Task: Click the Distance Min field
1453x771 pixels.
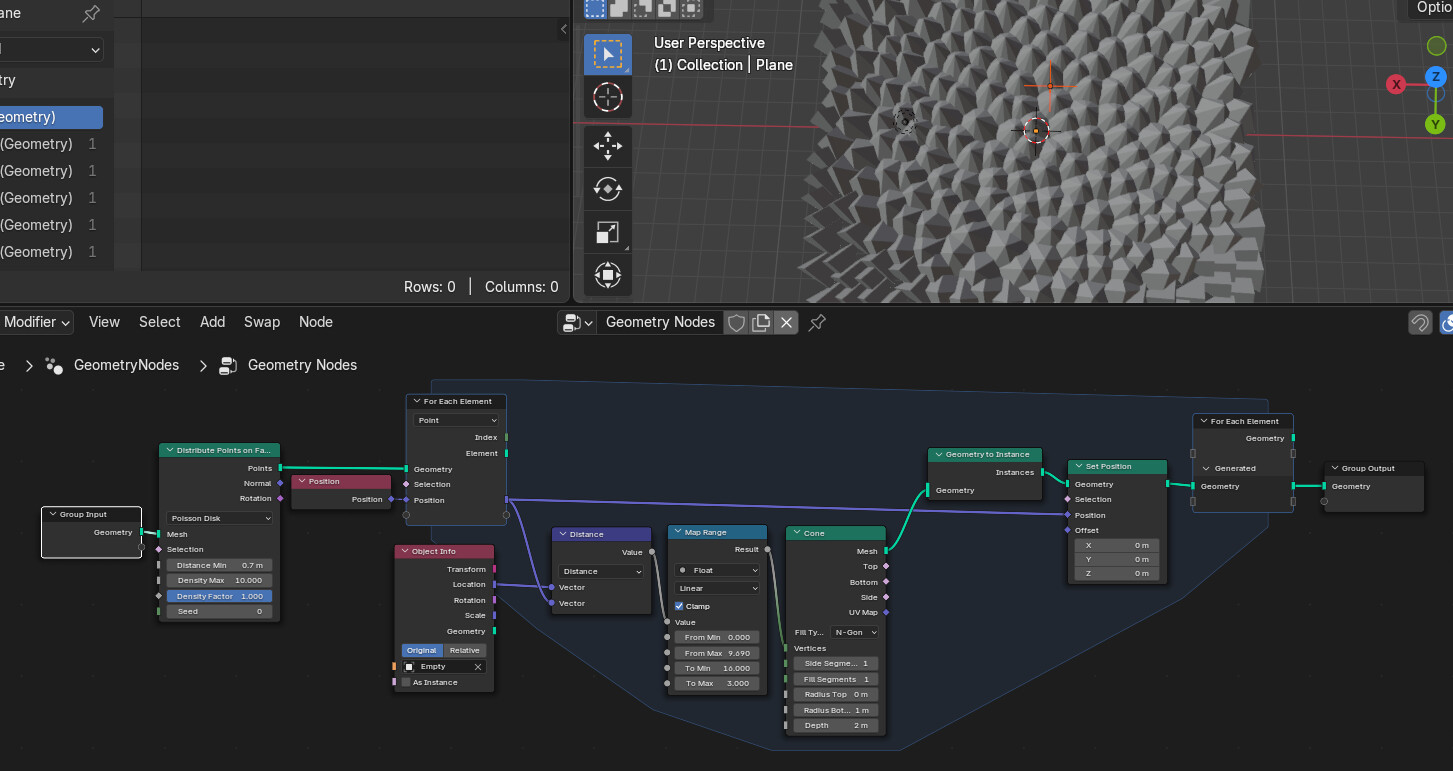Action: [220, 565]
